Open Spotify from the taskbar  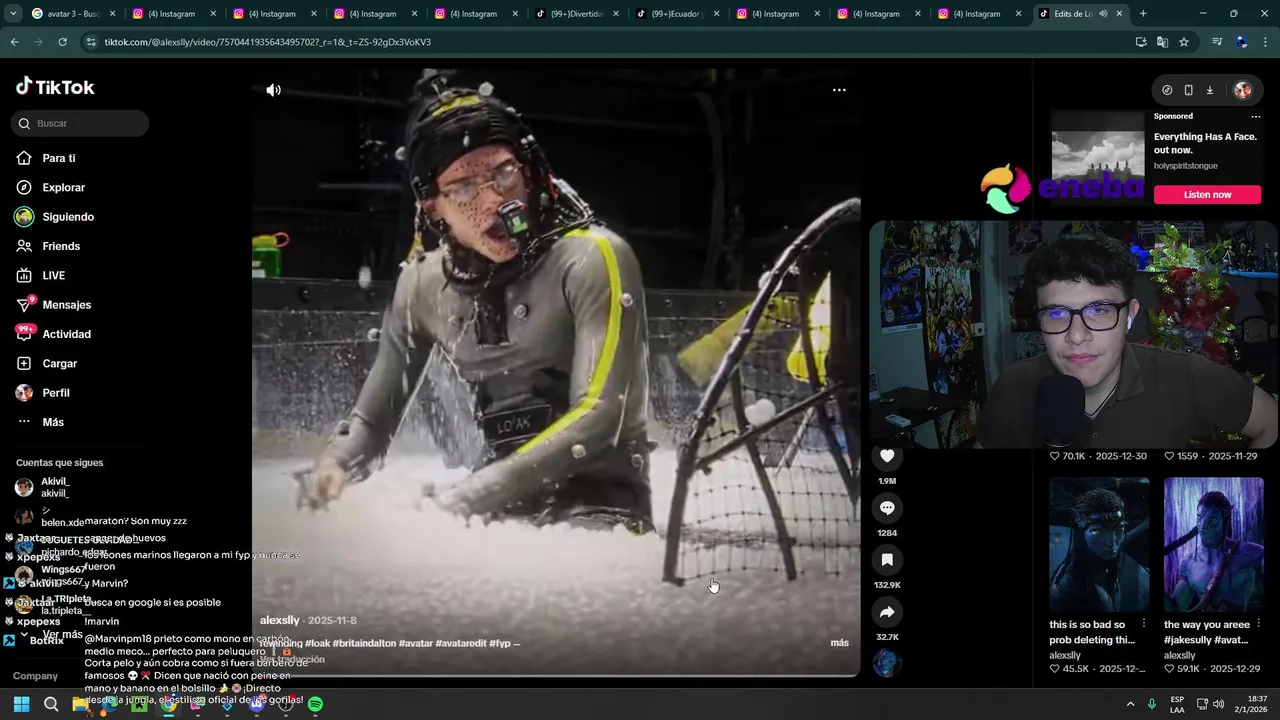pyautogui.click(x=315, y=704)
